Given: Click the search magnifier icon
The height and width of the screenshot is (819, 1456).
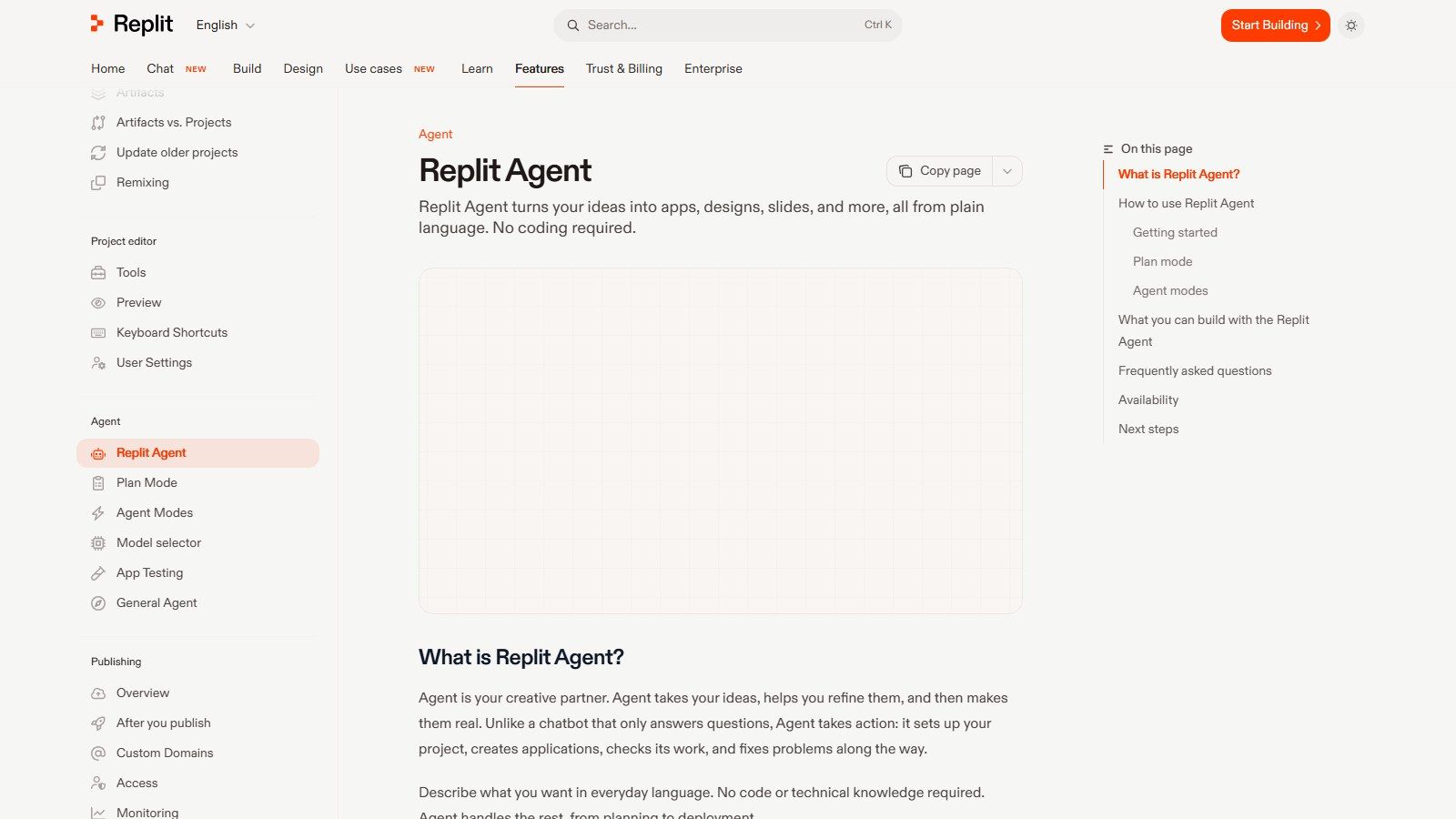Looking at the screenshot, I should [x=573, y=25].
